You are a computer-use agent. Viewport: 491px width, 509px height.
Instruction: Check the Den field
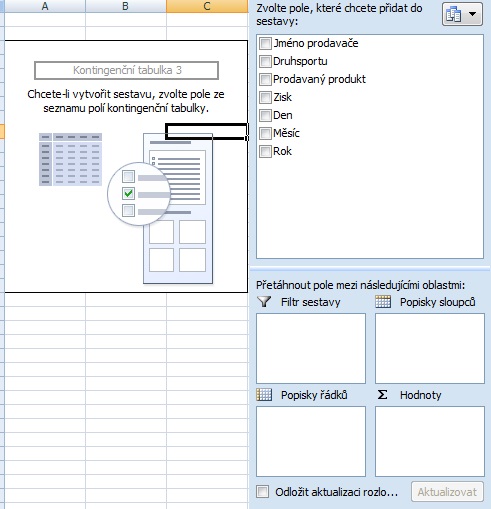pos(265,115)
